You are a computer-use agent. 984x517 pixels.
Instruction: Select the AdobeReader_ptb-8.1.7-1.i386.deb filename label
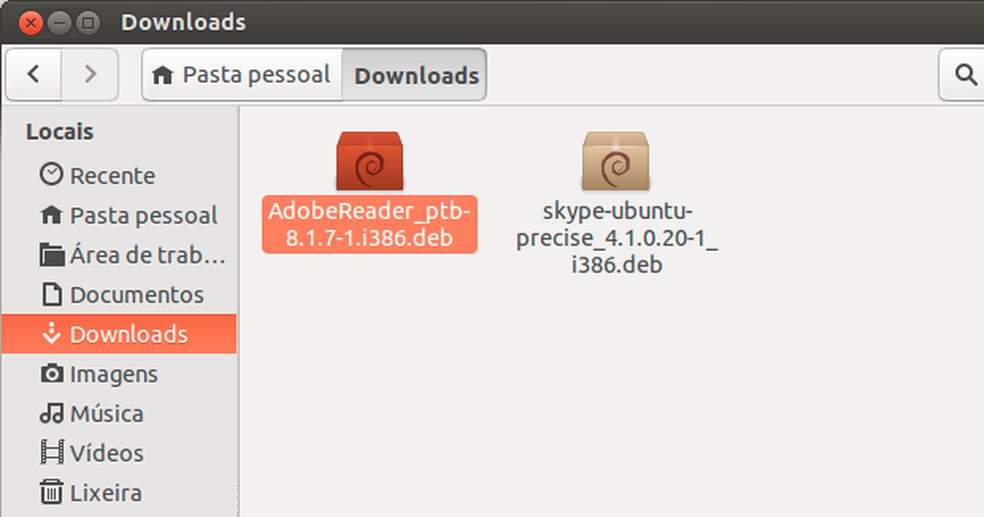pyautogui.click(x=369, y=226)
